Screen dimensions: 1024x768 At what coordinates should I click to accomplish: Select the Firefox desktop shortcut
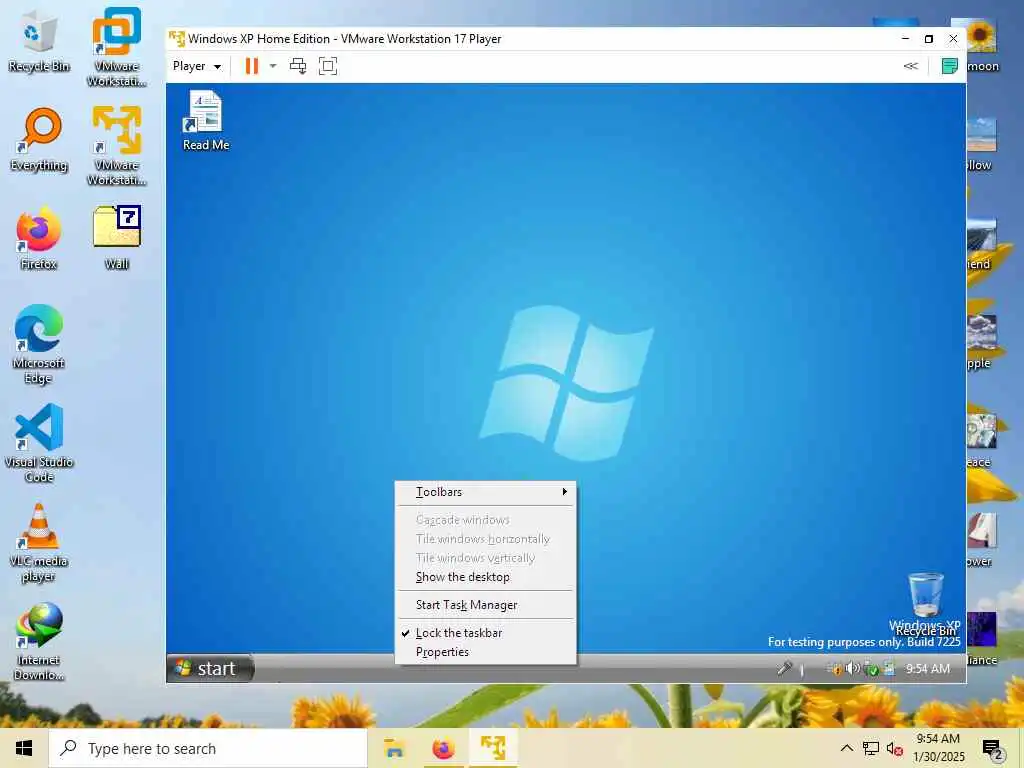[39, 238]
